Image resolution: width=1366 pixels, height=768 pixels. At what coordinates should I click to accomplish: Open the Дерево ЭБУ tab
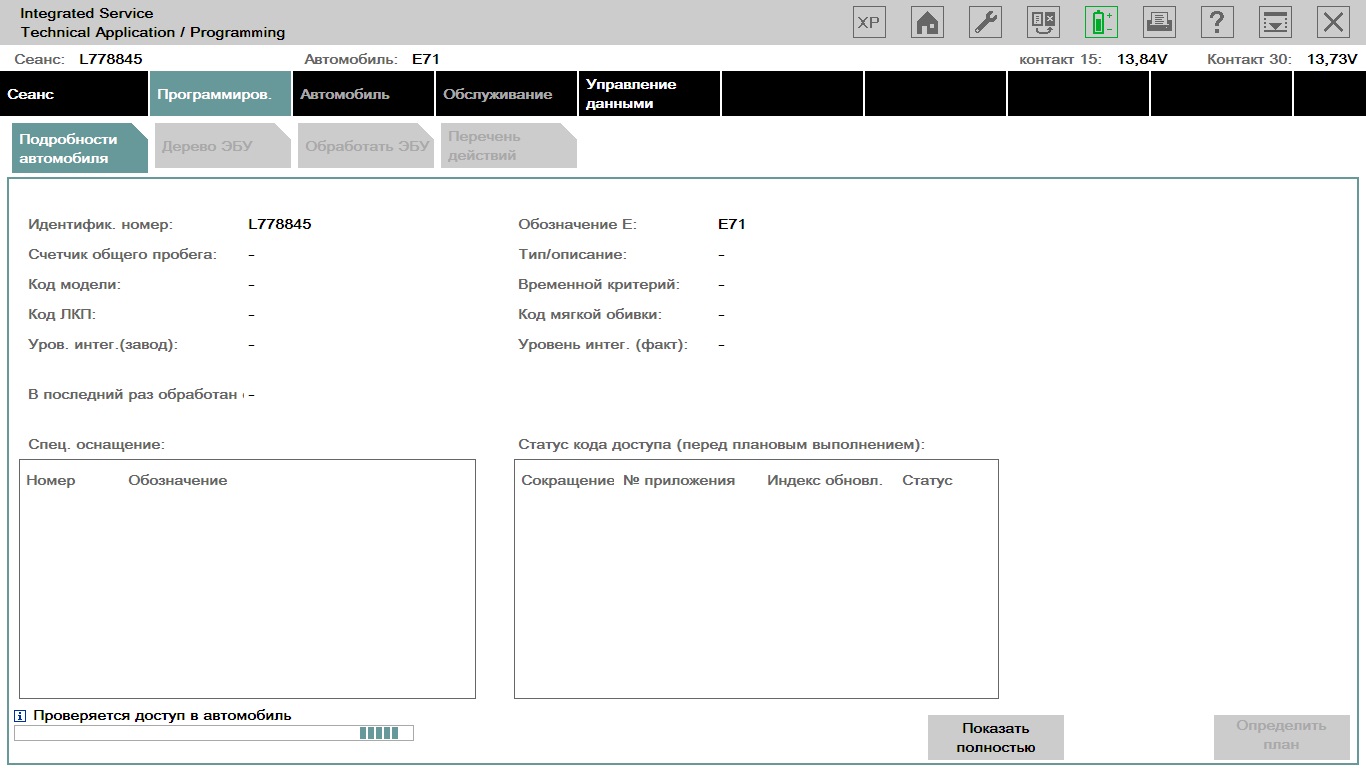coord(221,147)
